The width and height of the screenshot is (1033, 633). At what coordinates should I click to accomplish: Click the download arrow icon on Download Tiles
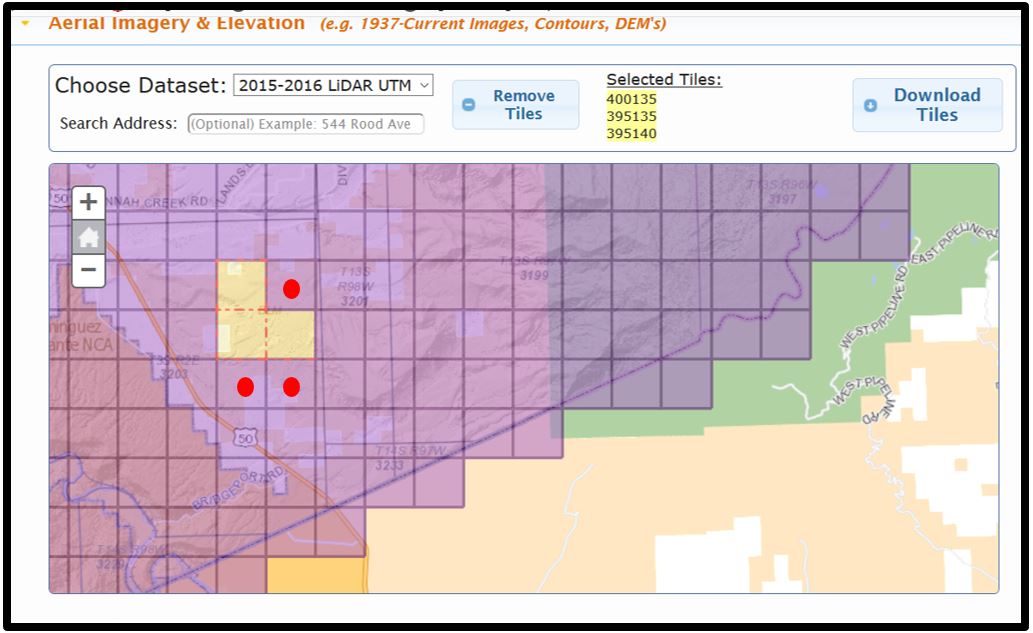[870, 105]
